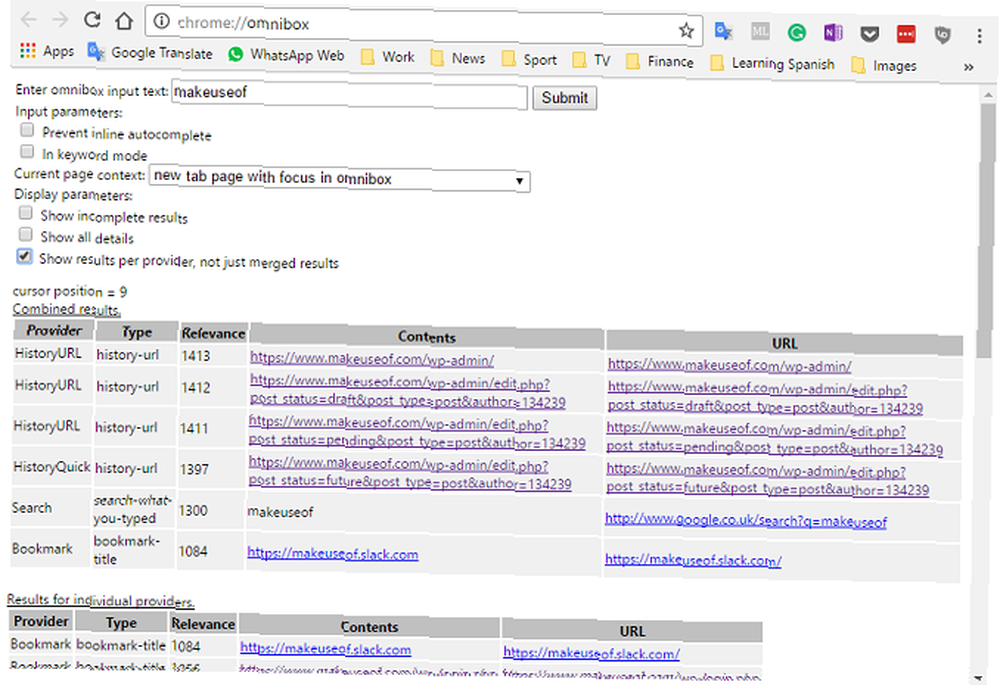Click the scrollbar up arrow

coord(988,94)
